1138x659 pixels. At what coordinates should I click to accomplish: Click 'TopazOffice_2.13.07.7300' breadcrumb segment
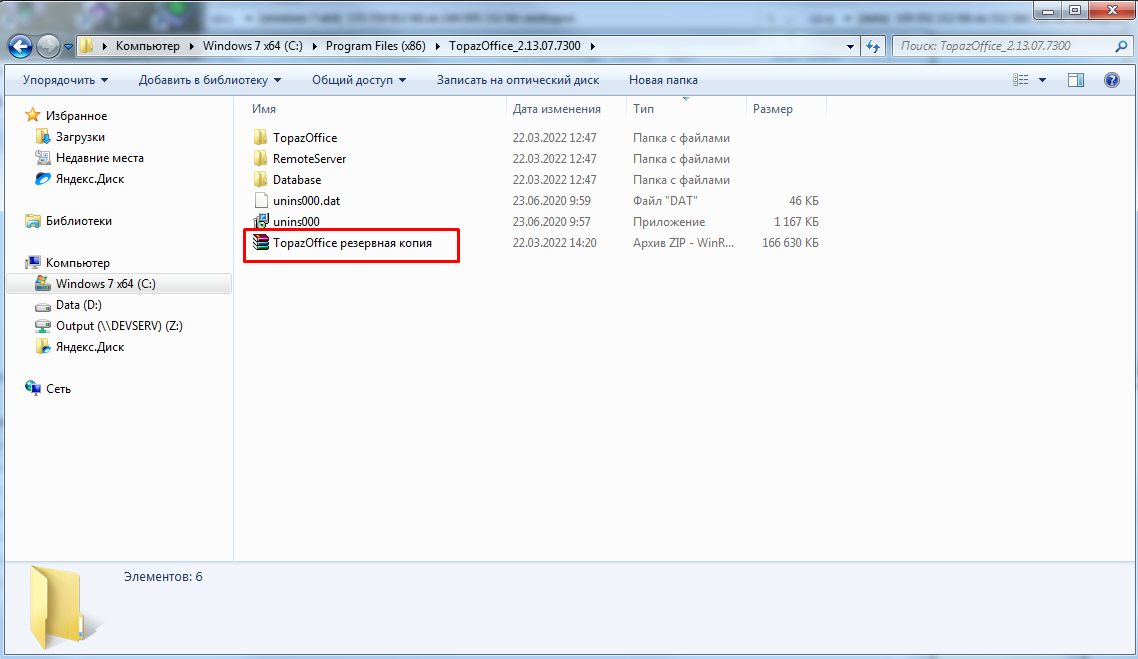coord(515,46)
